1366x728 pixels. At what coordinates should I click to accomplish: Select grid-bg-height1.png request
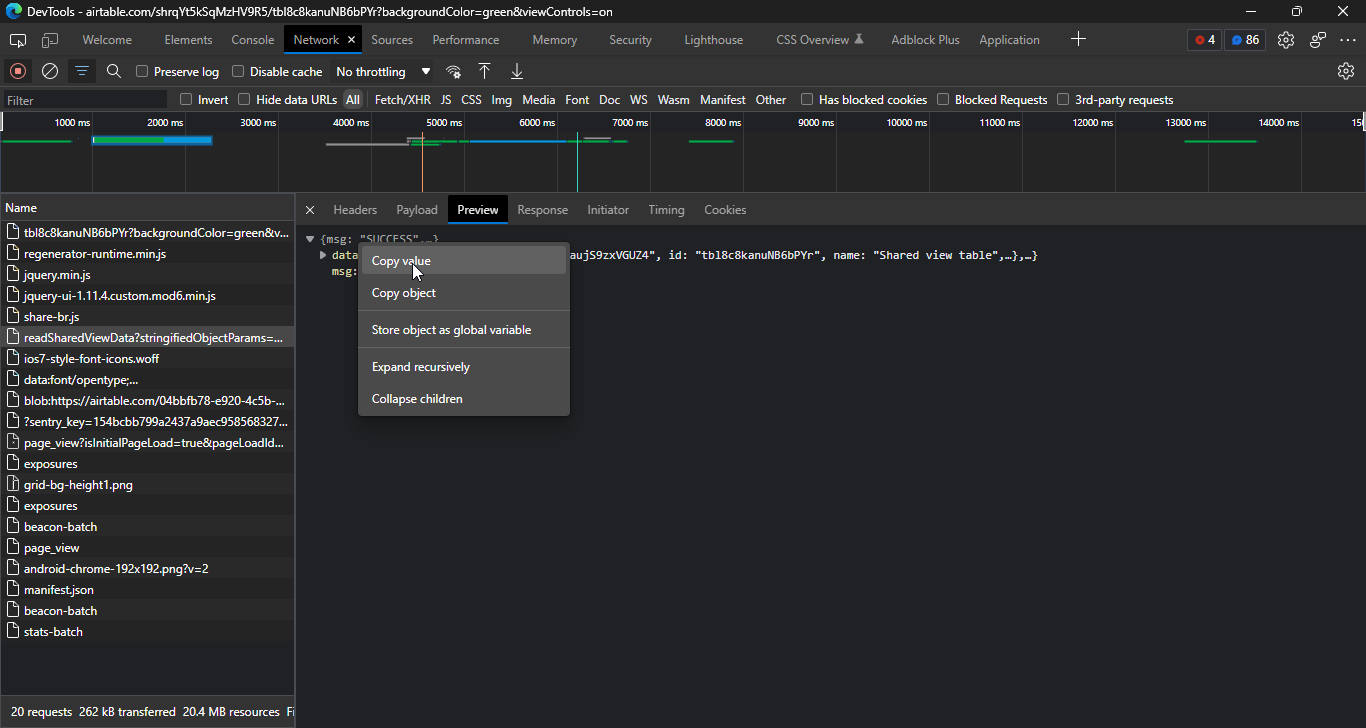pyautogui.click(x=147, y=485)
